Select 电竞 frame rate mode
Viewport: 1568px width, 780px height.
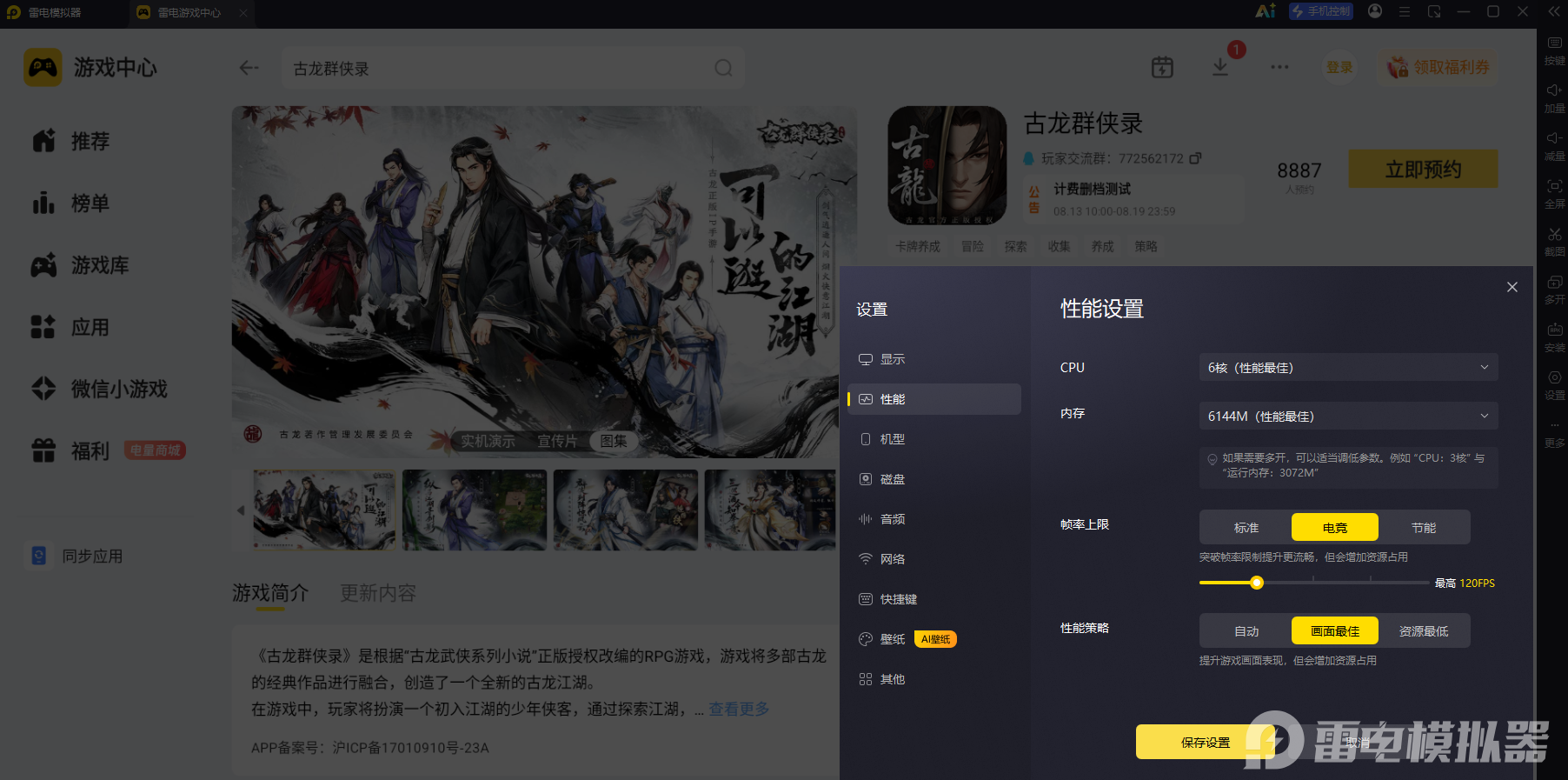(1335, 528)
